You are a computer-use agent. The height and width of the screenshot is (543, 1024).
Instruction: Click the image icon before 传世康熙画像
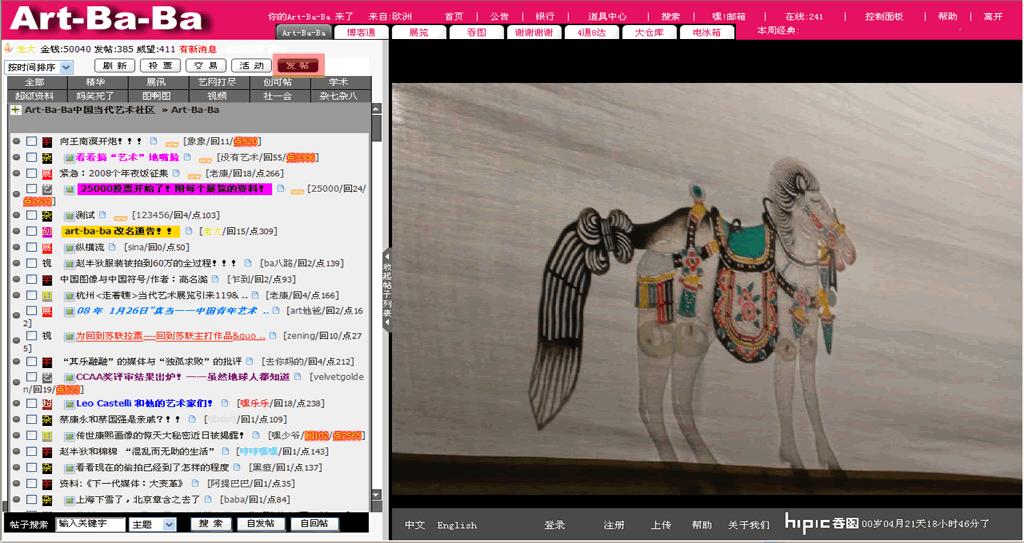(69, 436)
